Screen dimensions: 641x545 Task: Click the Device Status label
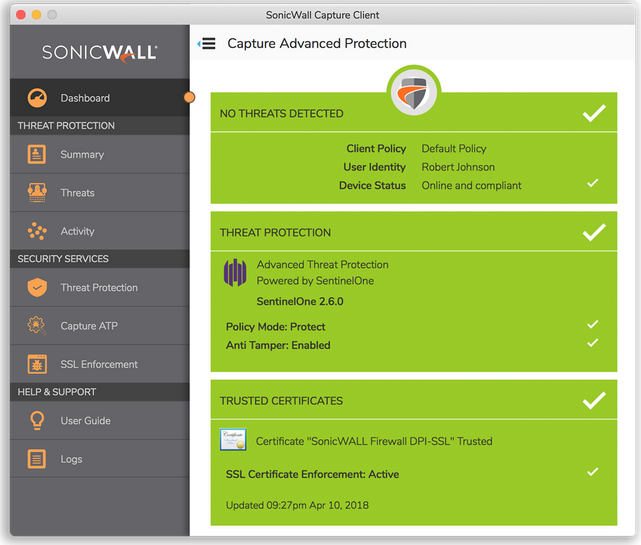click(372, 186)
